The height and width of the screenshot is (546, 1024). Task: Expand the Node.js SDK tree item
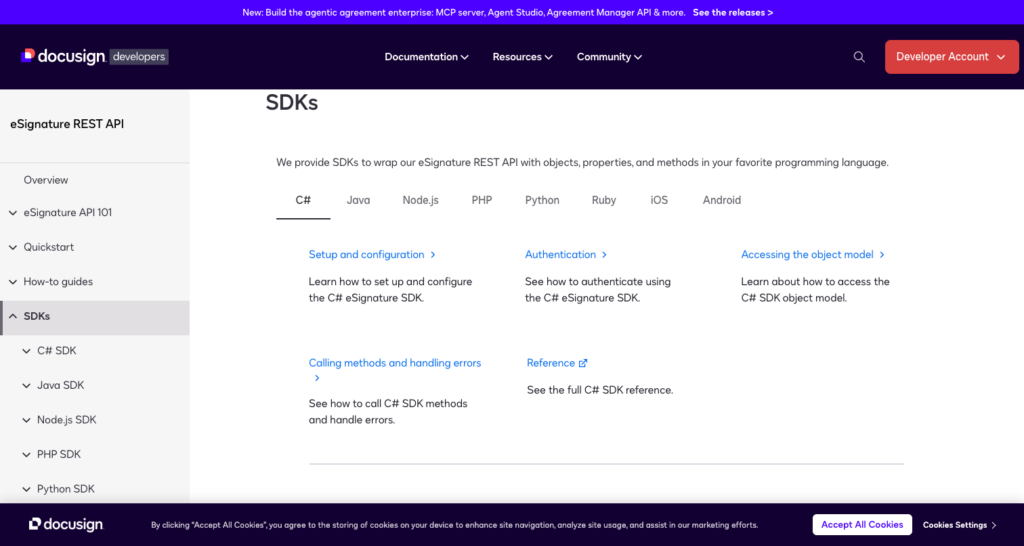pos(95,420)
